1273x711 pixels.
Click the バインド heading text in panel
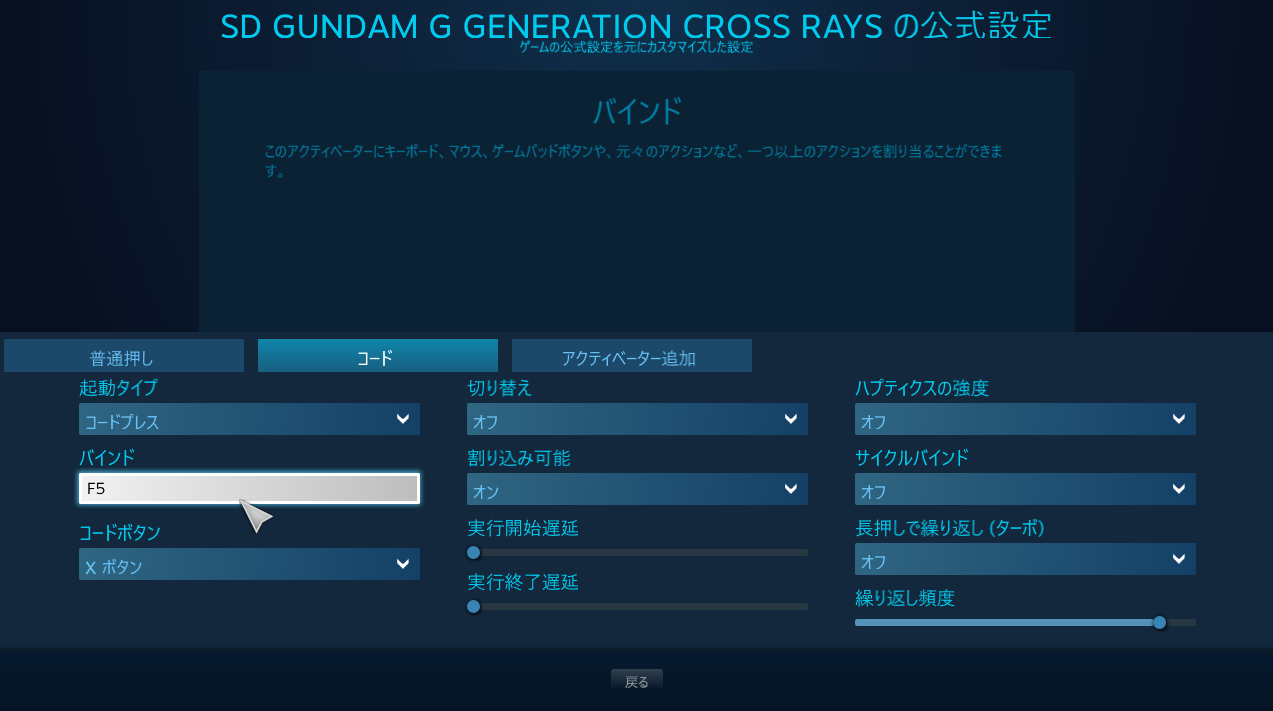637,111
